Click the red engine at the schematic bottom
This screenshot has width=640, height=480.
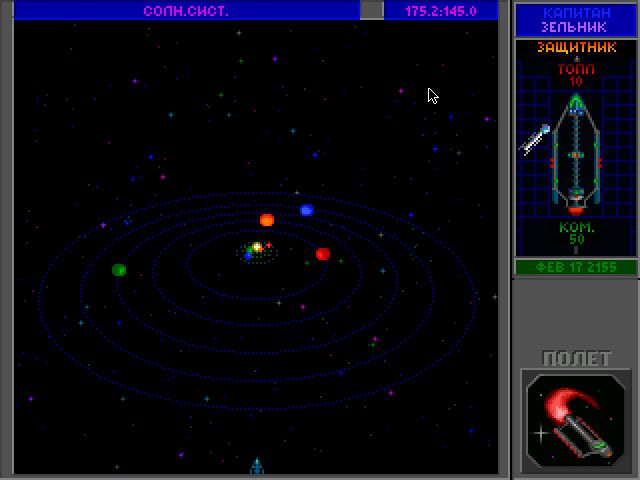pos(576,211)
